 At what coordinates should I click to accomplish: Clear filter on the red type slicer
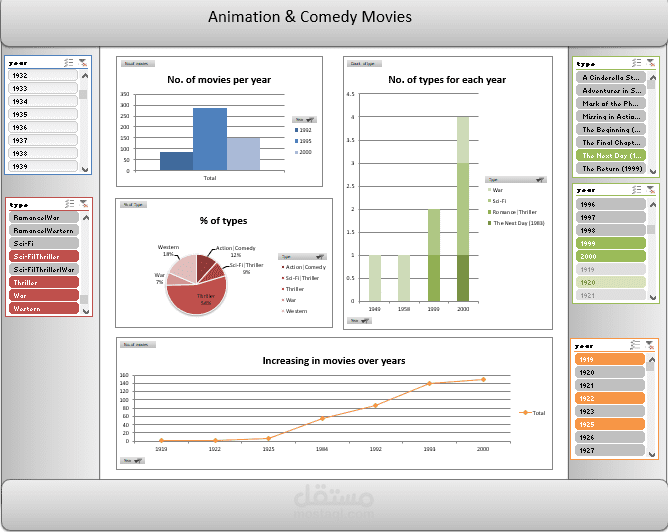pyautogui.click(x=84, y=204)
